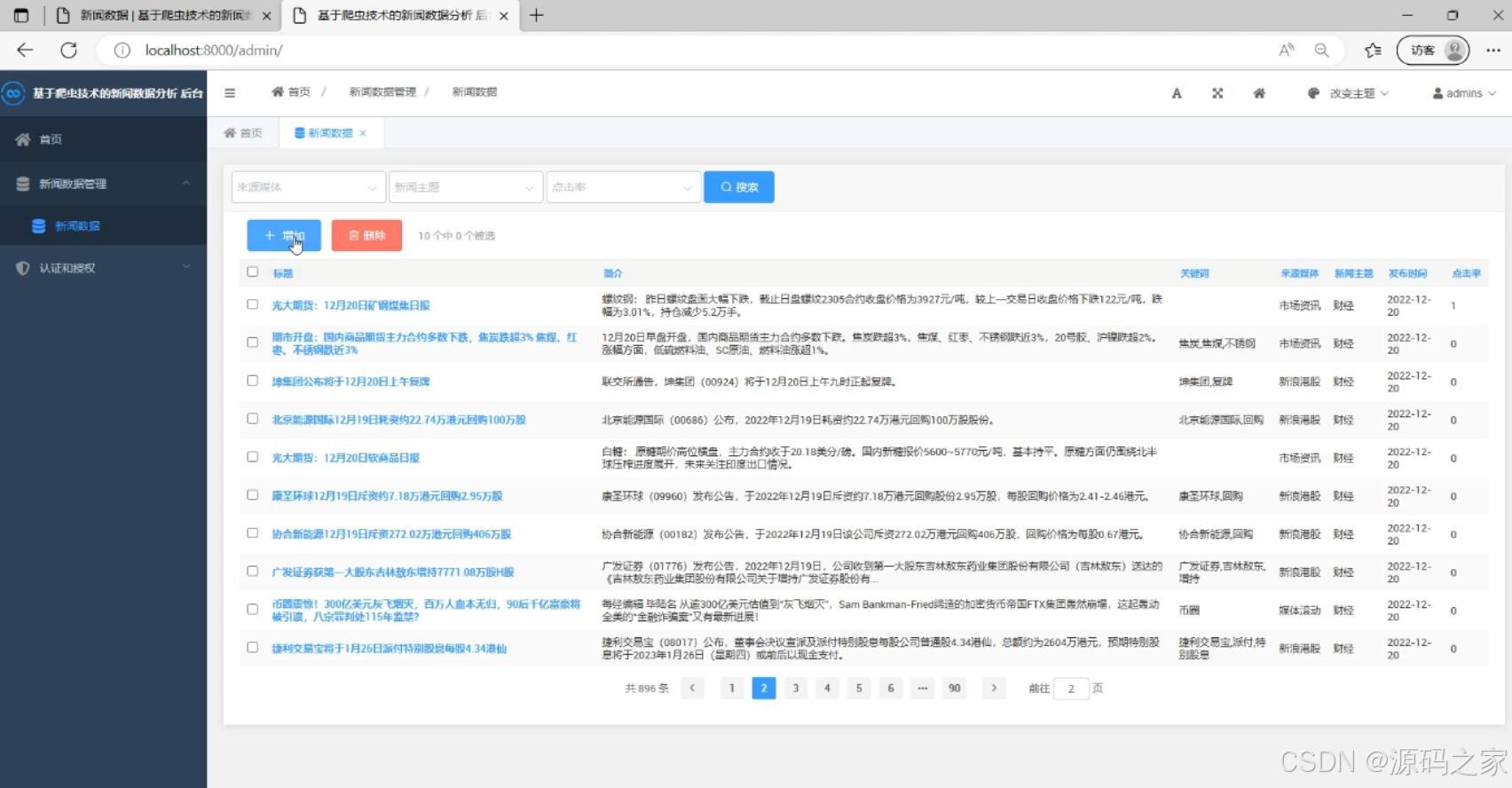Go to pagination page 3
This screenshot has height=788, width=1512.
(x=796, y=688)
